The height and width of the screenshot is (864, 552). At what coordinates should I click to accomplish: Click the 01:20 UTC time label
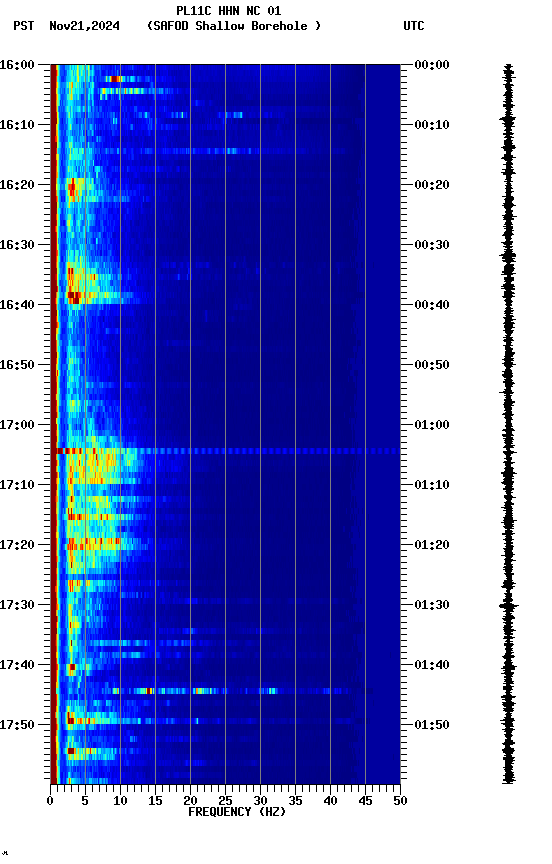tap(432, 545)
